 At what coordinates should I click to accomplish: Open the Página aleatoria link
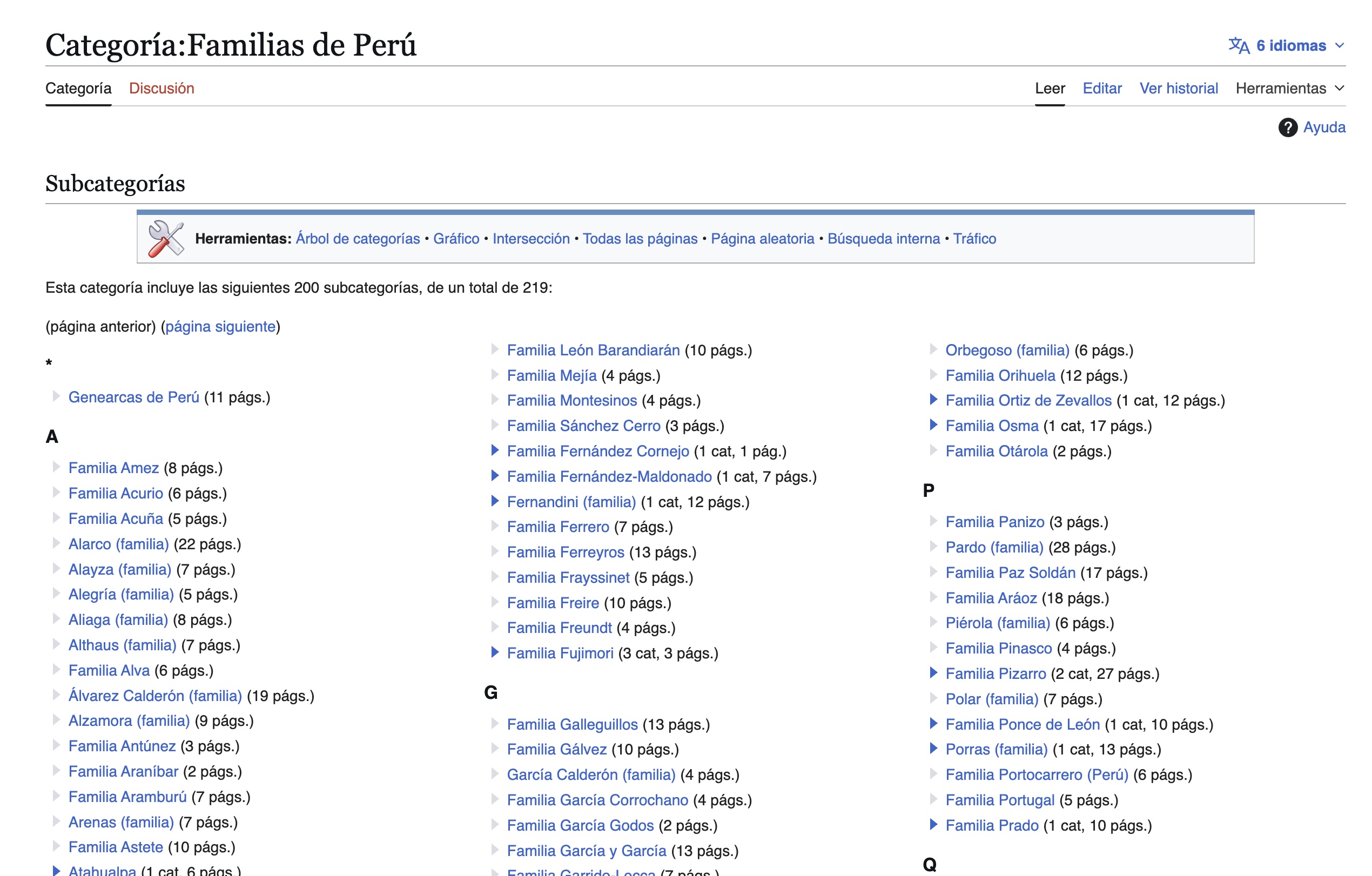(762, 239)
